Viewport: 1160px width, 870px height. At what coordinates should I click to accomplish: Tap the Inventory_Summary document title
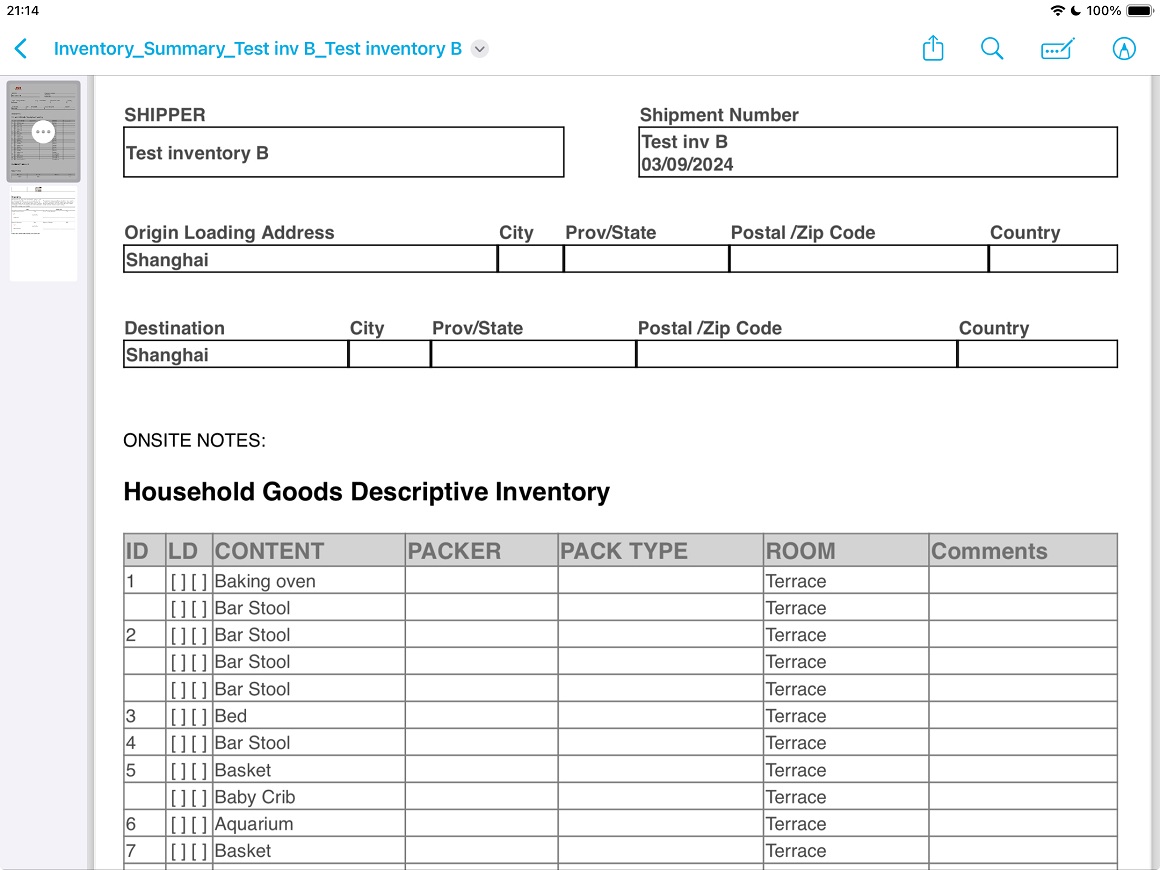(x=257, y=49)
